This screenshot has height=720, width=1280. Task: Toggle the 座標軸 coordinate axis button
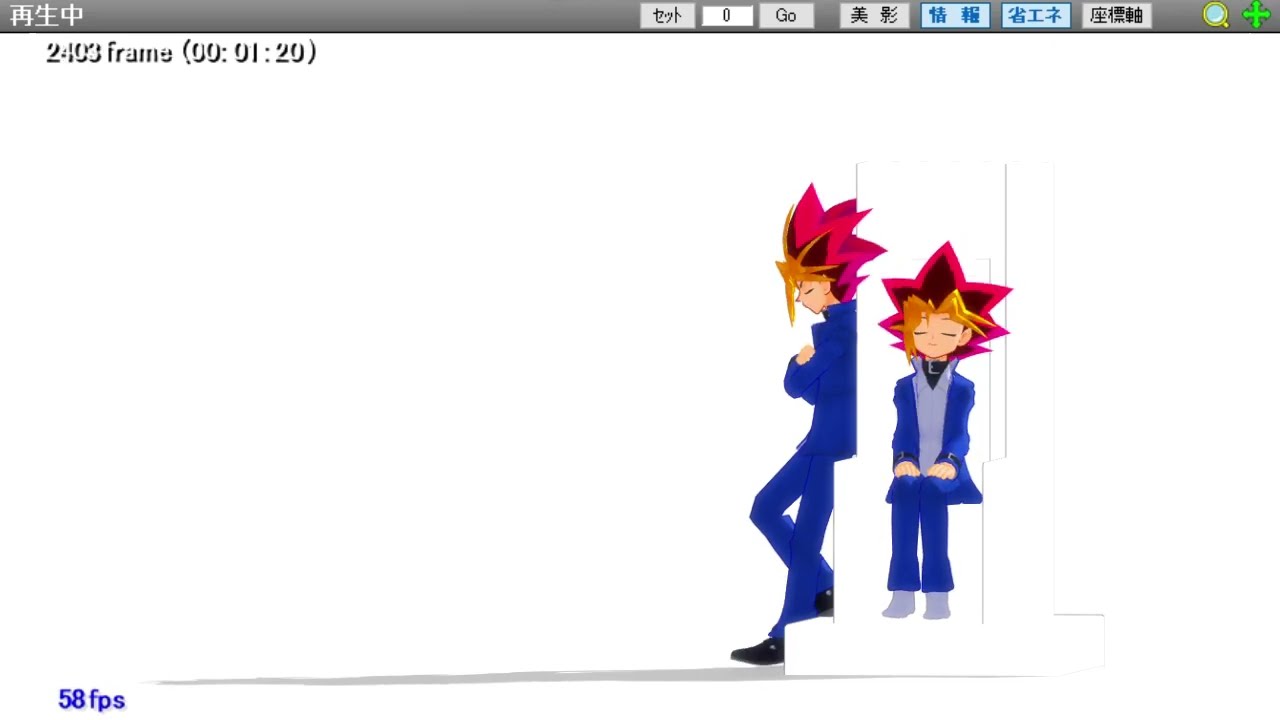coord(1117,16)
